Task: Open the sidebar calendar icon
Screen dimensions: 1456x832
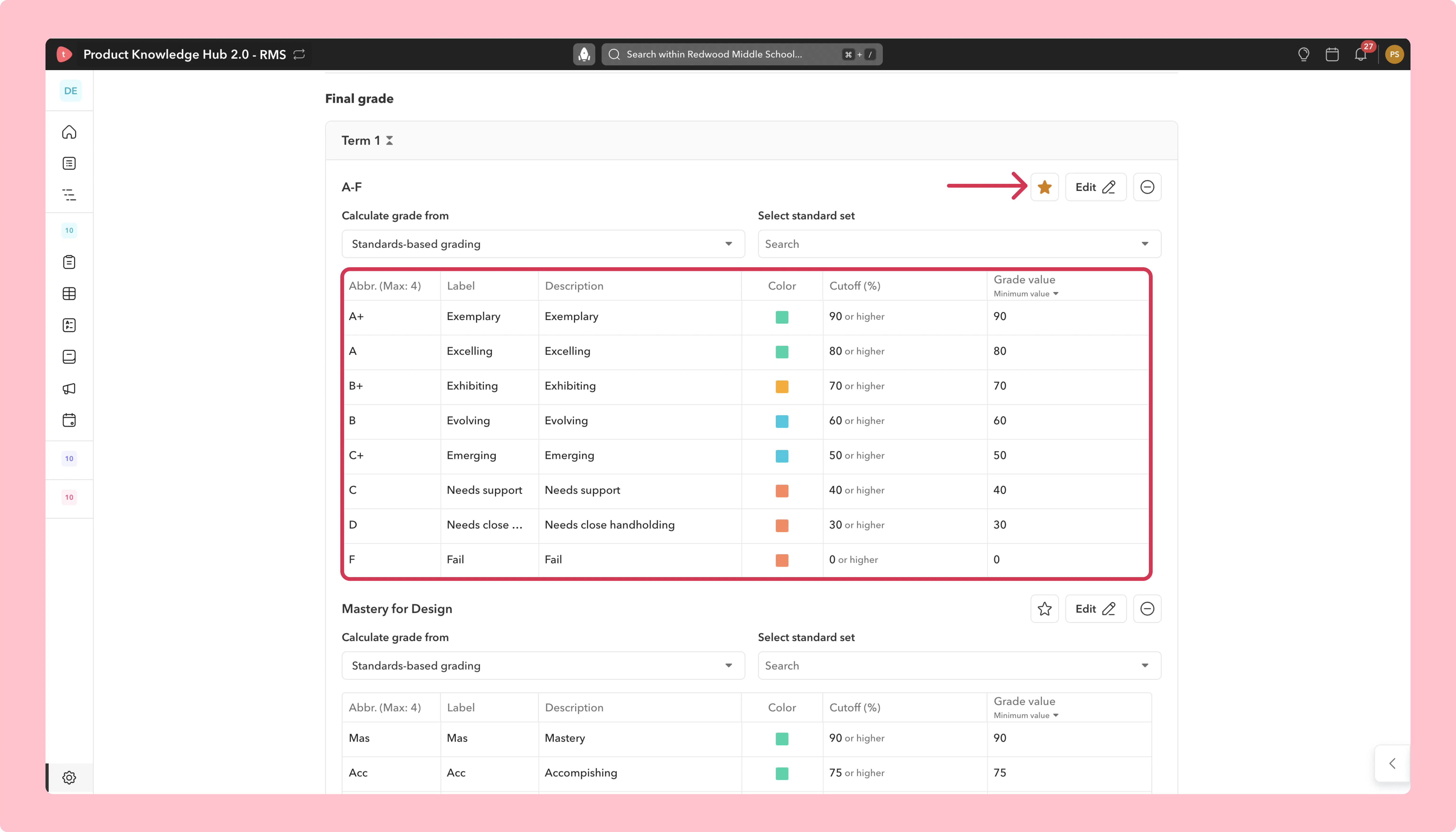Action: coord(69,420)
